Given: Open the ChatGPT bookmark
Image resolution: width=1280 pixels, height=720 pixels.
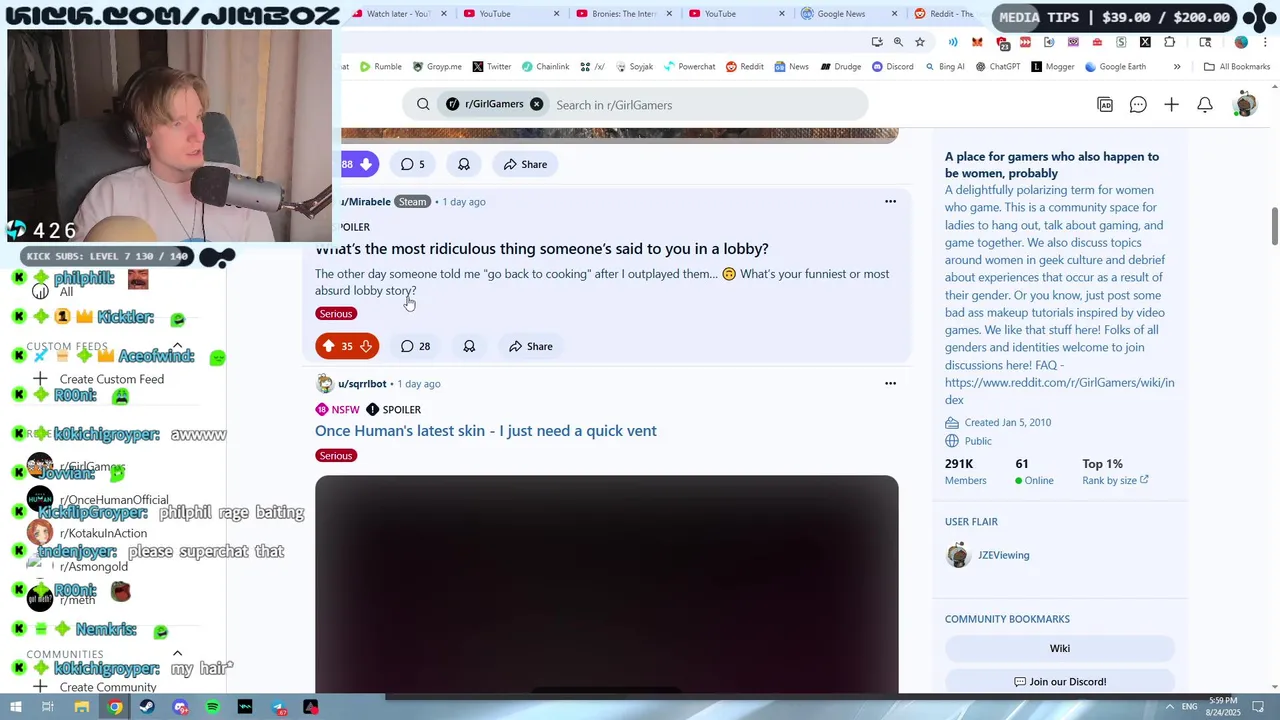Looking at the screenshot, I should click(997, 67).
